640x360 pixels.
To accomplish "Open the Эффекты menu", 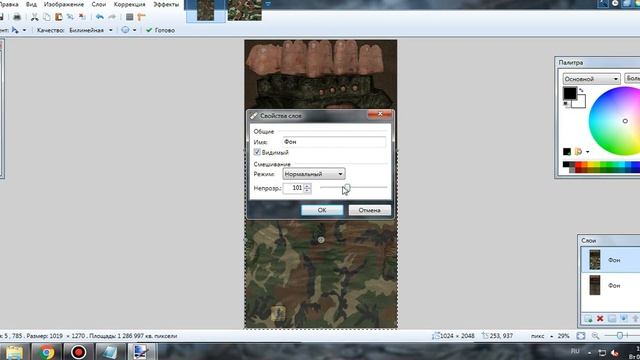I will click(166, 4).
